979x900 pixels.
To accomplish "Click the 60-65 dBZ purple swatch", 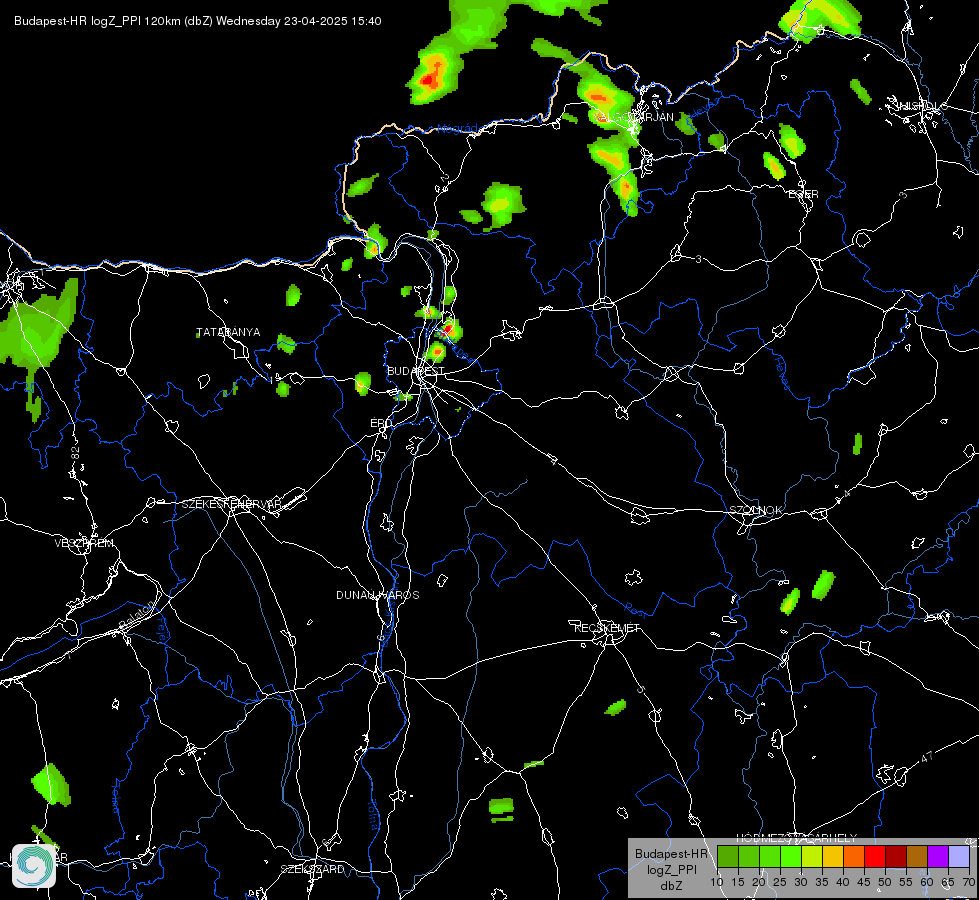I will pos(938,856).
